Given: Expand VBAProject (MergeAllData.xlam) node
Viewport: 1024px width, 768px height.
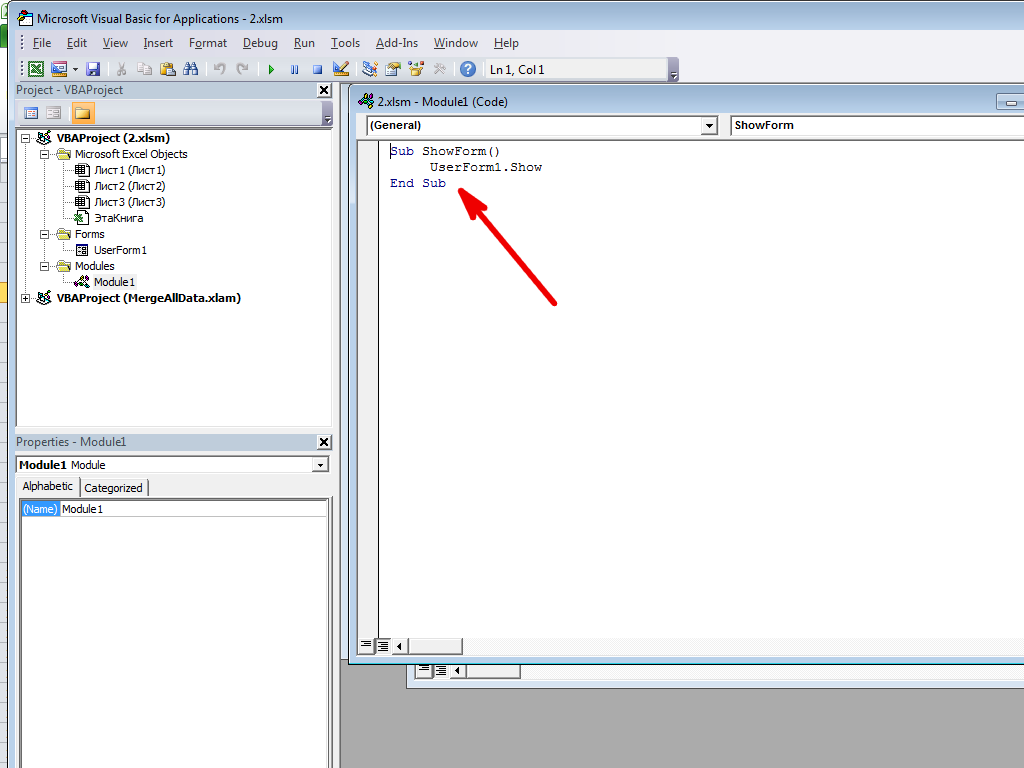Looking at the screenshot, I should (x=25, y=298).
